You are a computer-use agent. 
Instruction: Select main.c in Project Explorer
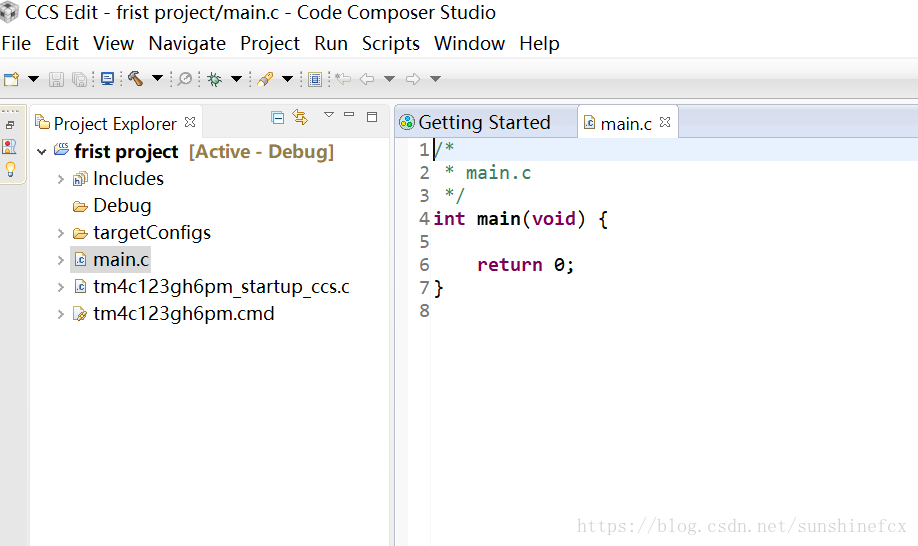click(x=121, y=259)
